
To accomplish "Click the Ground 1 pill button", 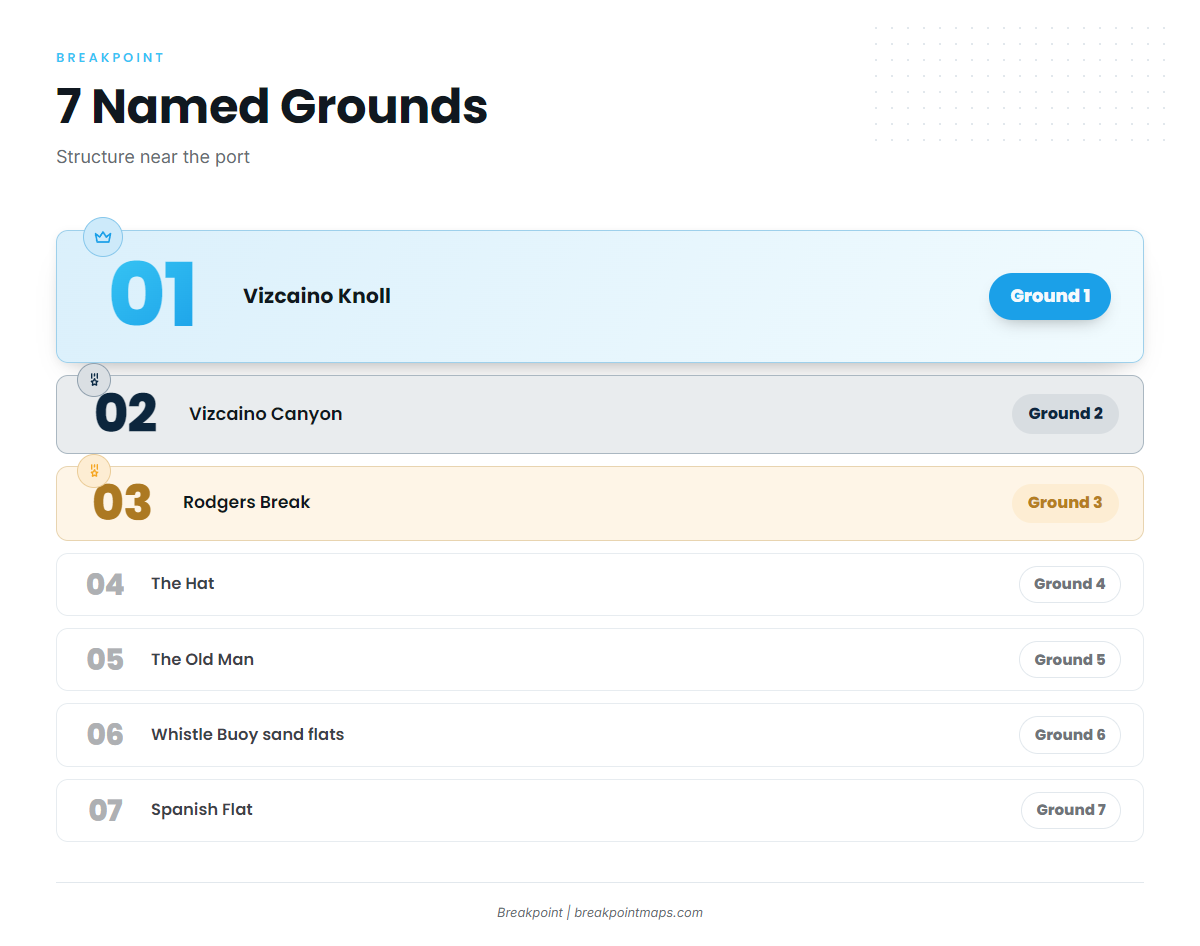I will [x=1050, y=296].
